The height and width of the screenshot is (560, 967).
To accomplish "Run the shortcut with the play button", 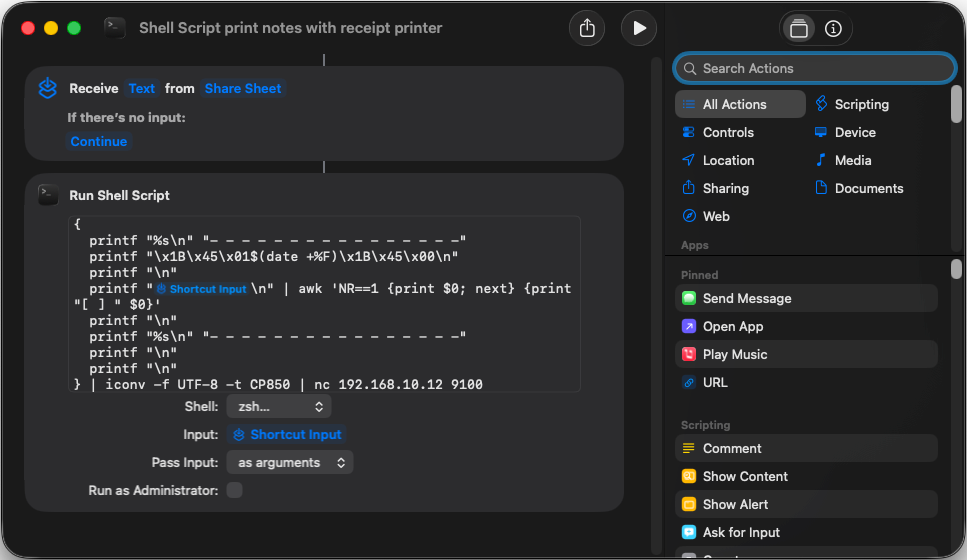I will 639,28.
